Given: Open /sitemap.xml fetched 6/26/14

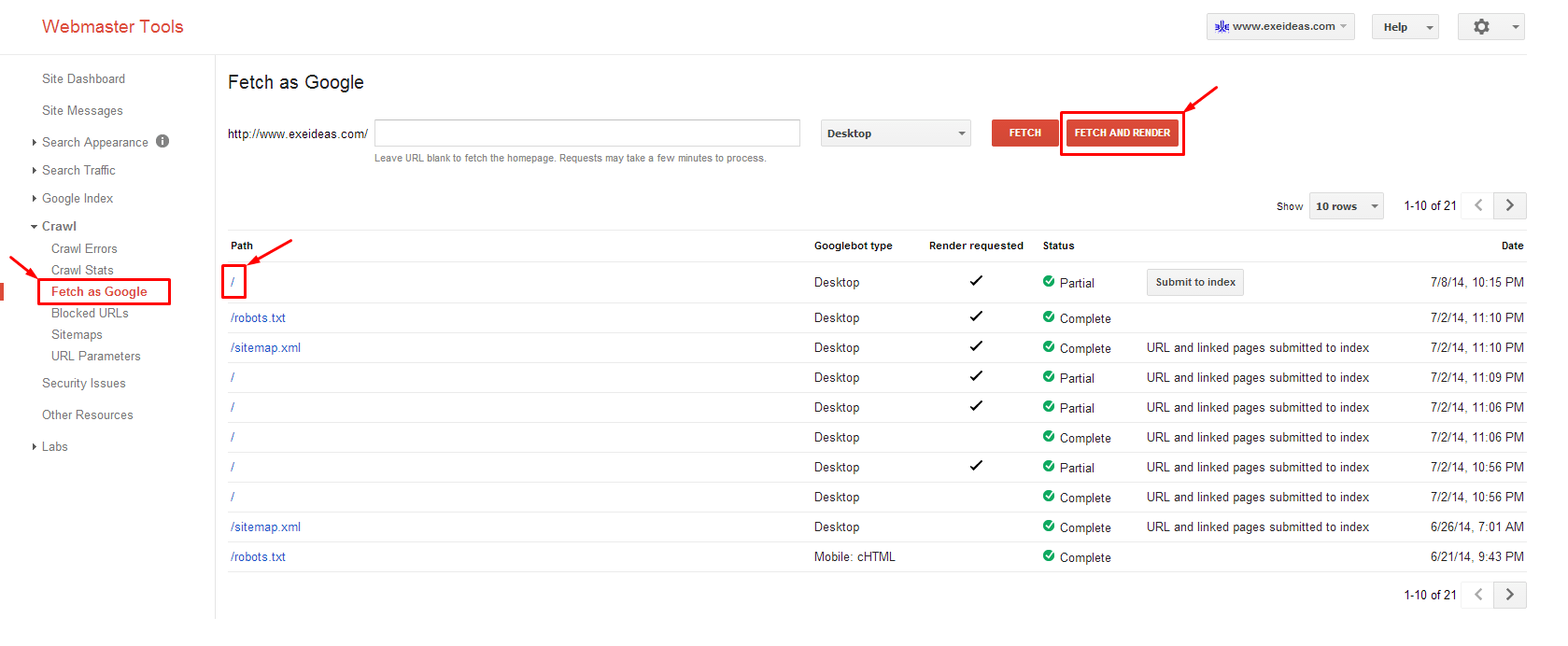Looking at the screenshot, I should (x=265, y=527).
